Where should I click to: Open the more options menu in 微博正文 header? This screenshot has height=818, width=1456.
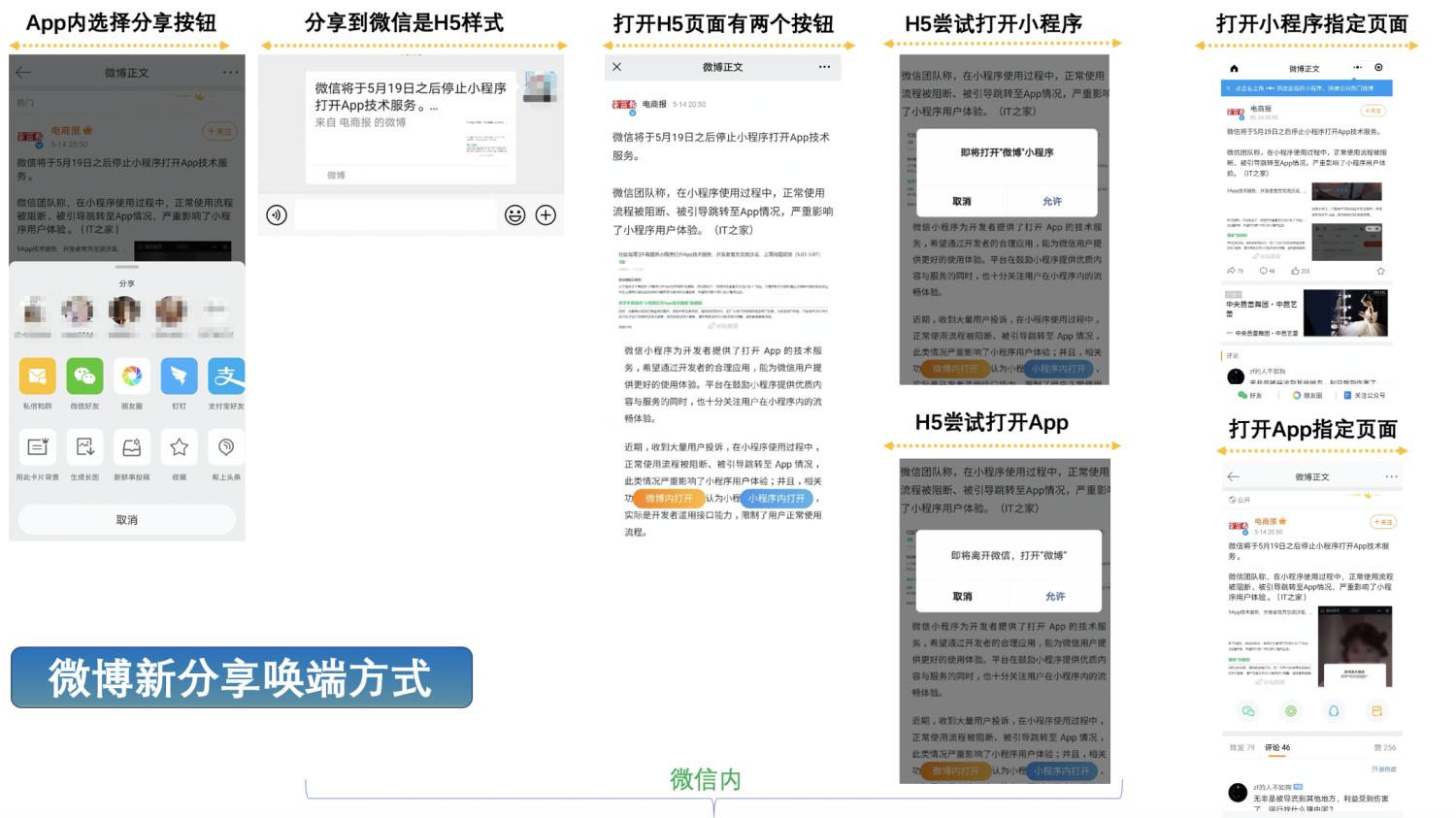[x=230, y=71]
